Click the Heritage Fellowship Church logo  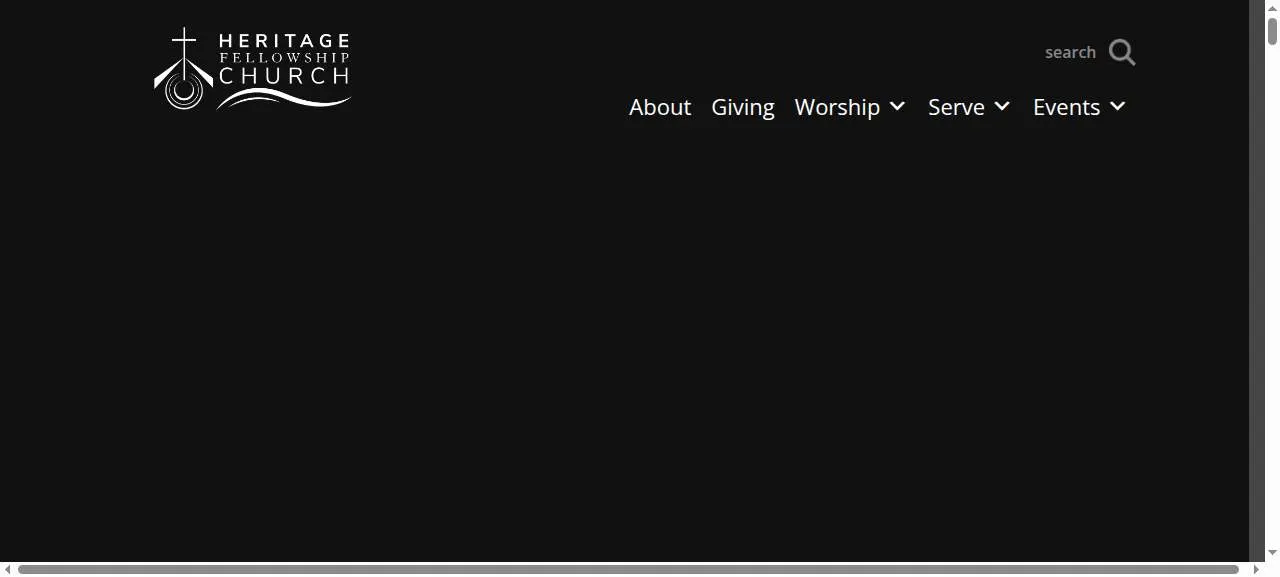[x=252, y=69]
